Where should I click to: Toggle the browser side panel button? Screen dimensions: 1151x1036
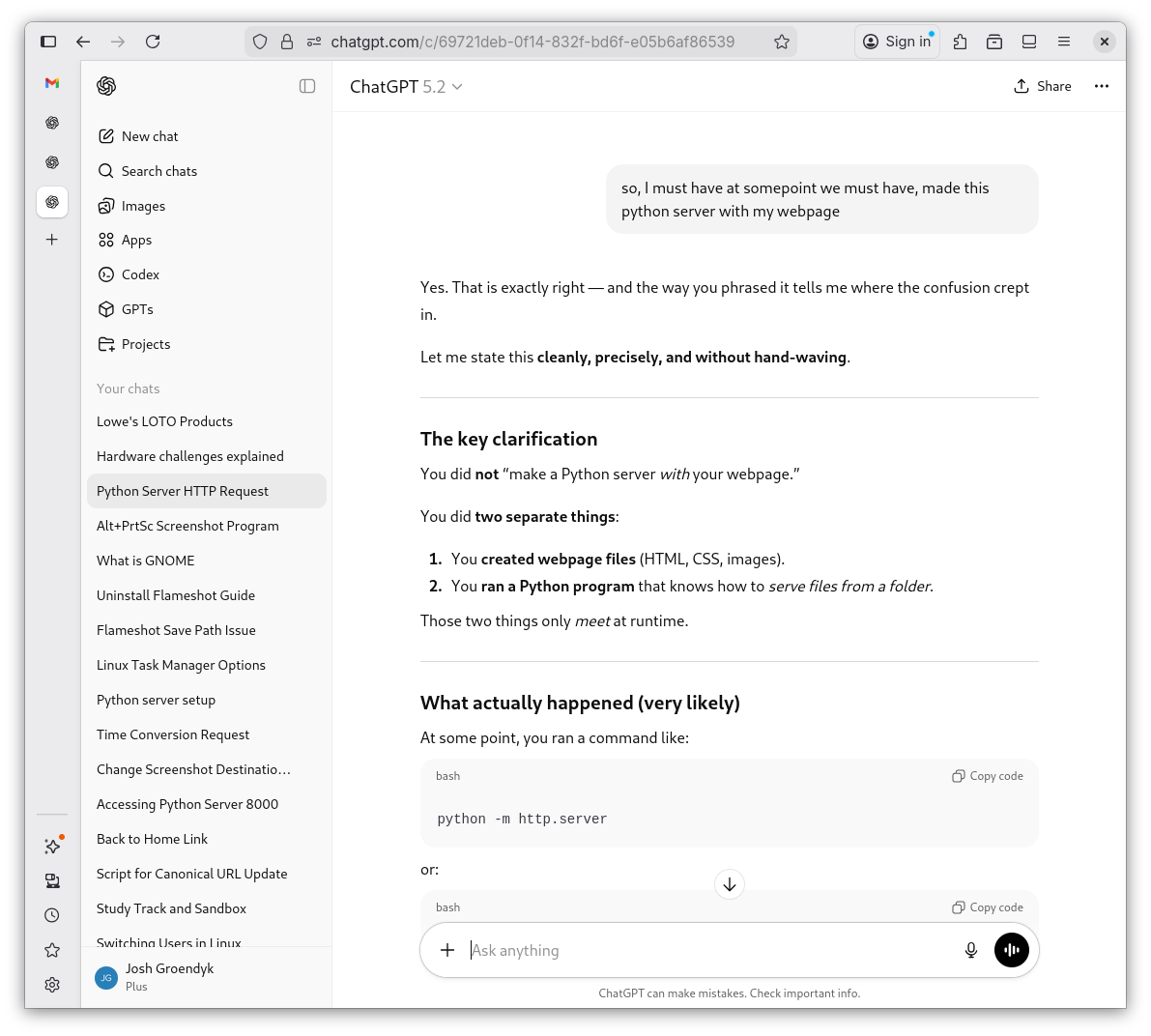point(48,42)
